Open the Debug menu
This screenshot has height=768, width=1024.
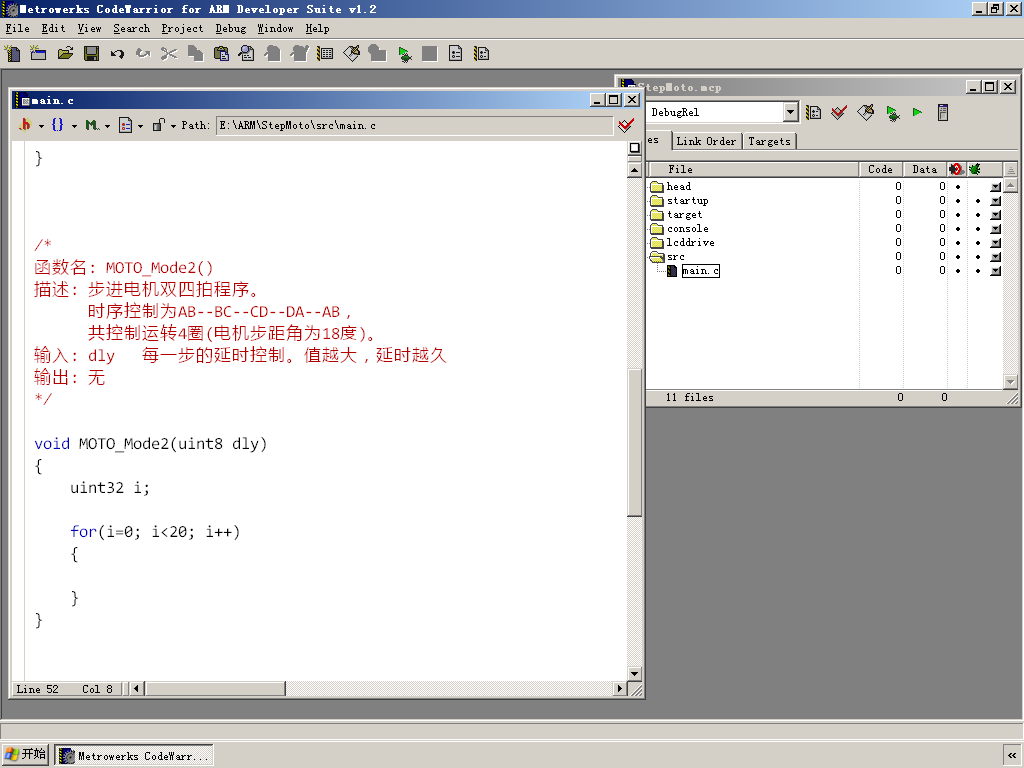231,29
